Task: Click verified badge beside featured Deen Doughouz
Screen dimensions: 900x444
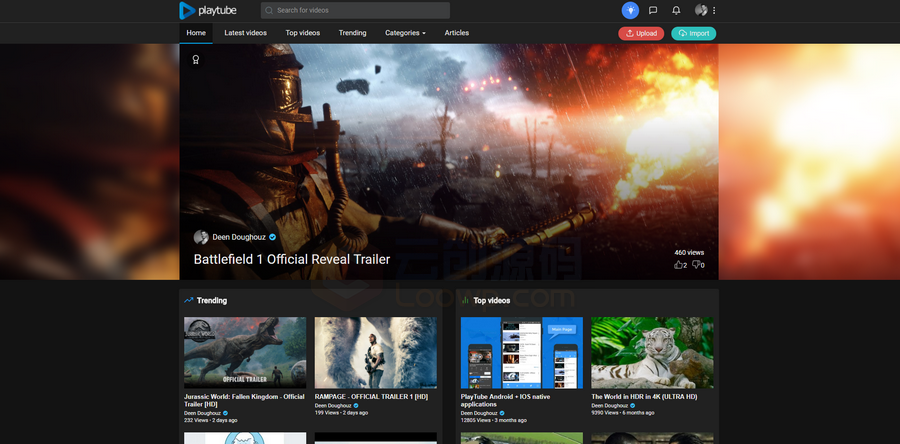Action: pos(273,237)
